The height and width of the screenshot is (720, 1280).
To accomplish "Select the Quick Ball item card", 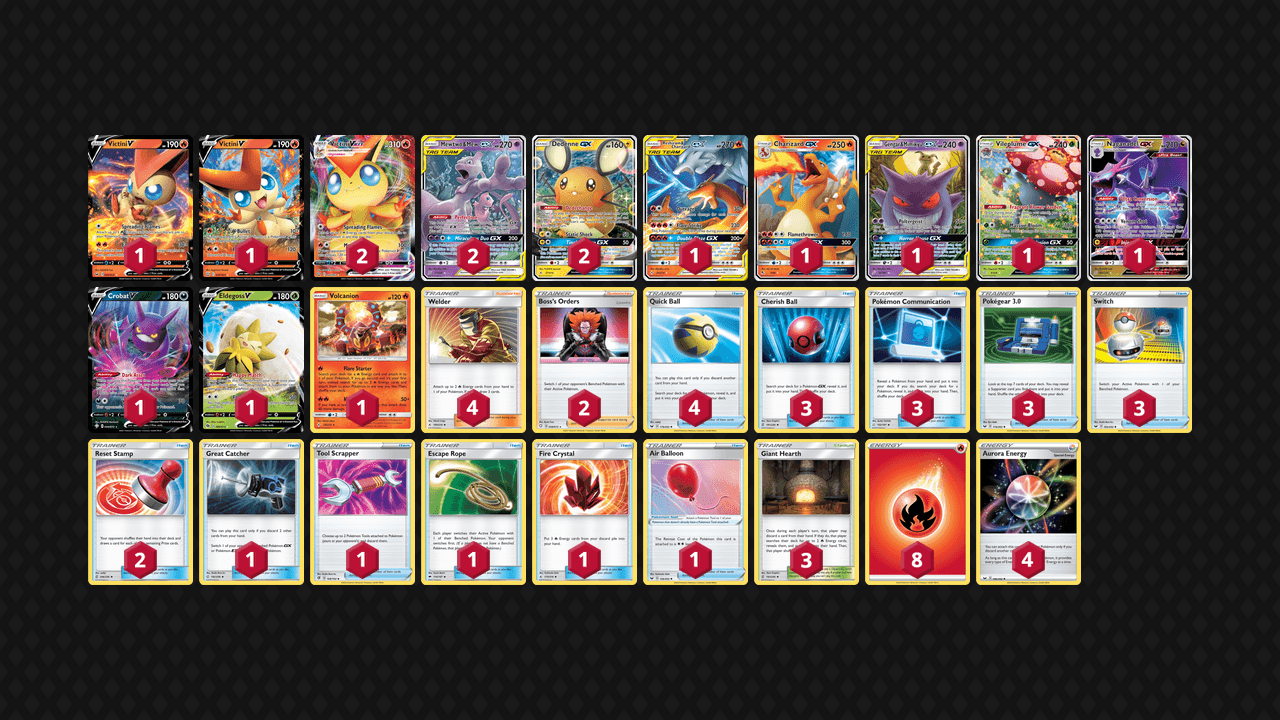I will pos(695,360).
